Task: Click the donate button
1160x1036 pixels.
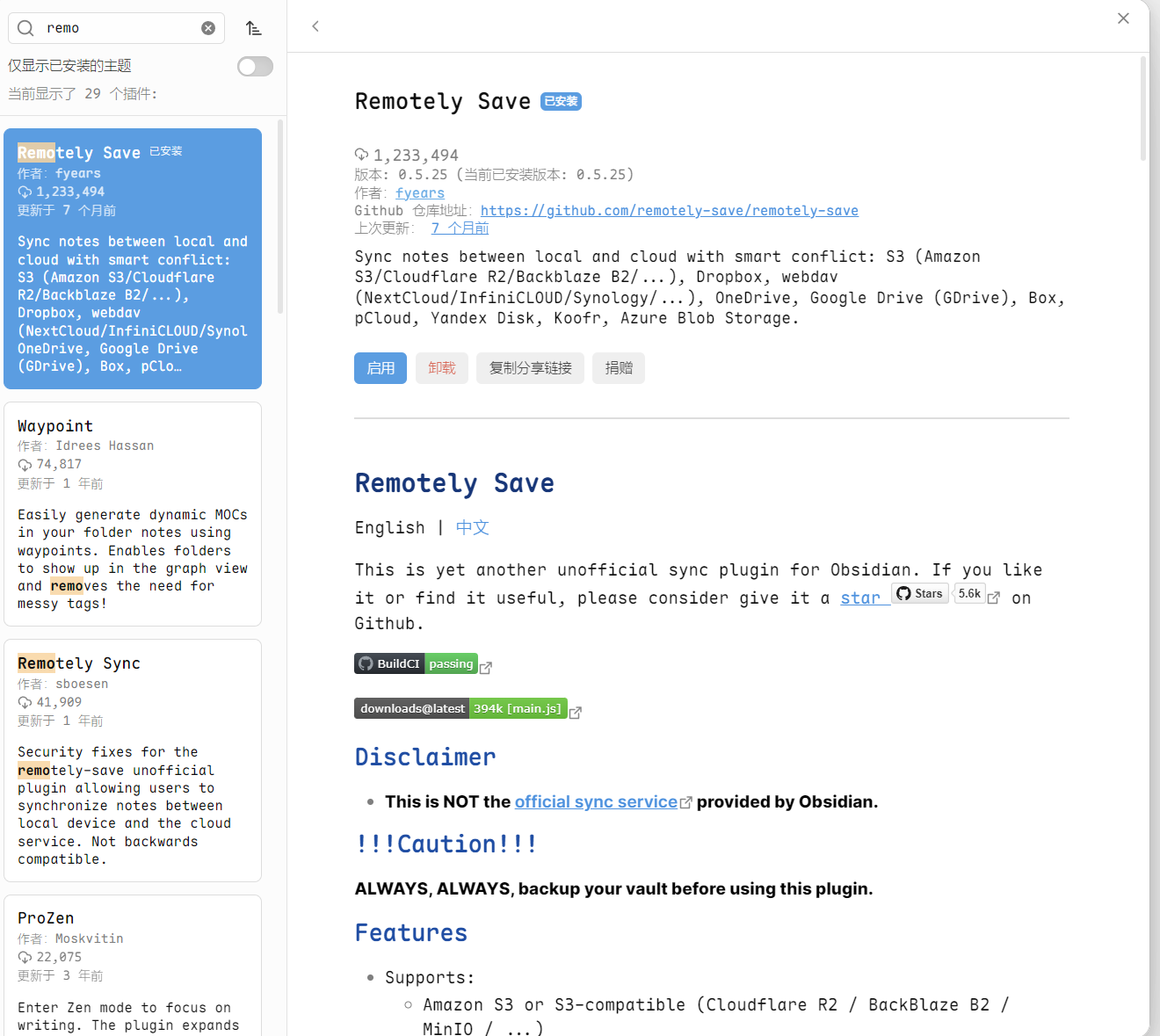Action: (618, 368)
